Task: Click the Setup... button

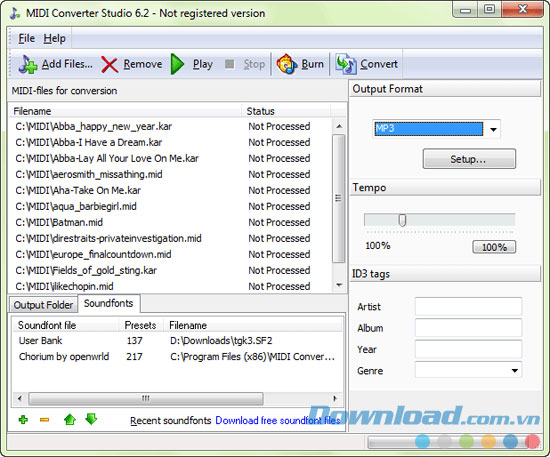Action: (x=469, y=159)
